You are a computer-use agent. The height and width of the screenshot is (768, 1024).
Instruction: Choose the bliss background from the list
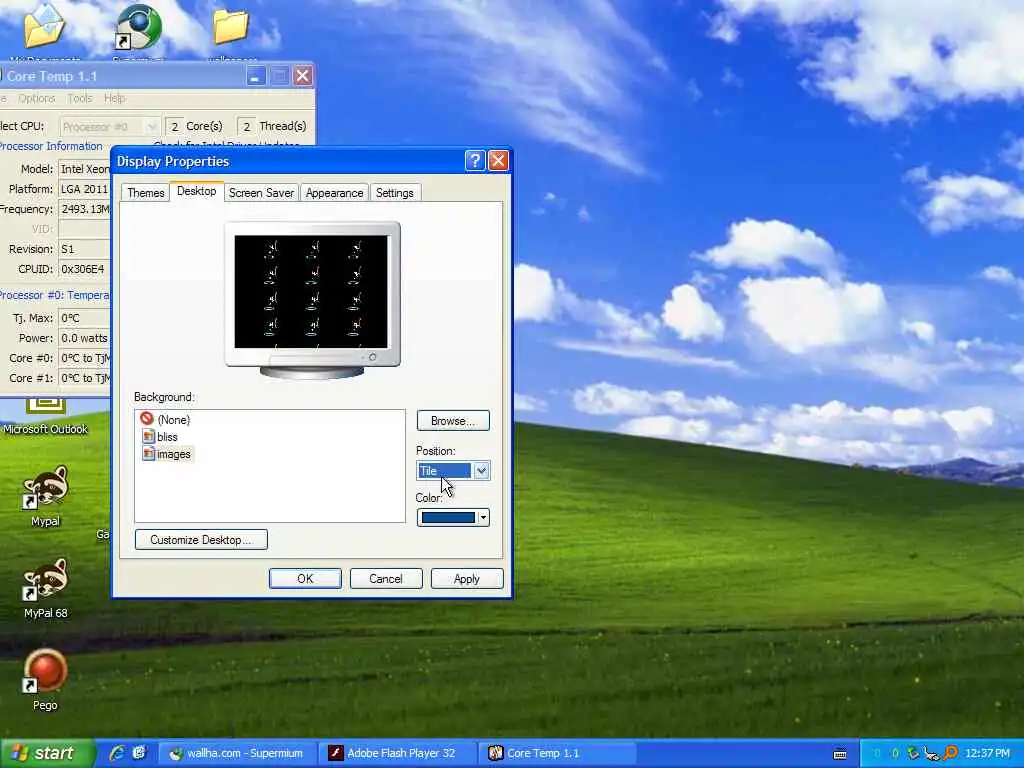160,437
